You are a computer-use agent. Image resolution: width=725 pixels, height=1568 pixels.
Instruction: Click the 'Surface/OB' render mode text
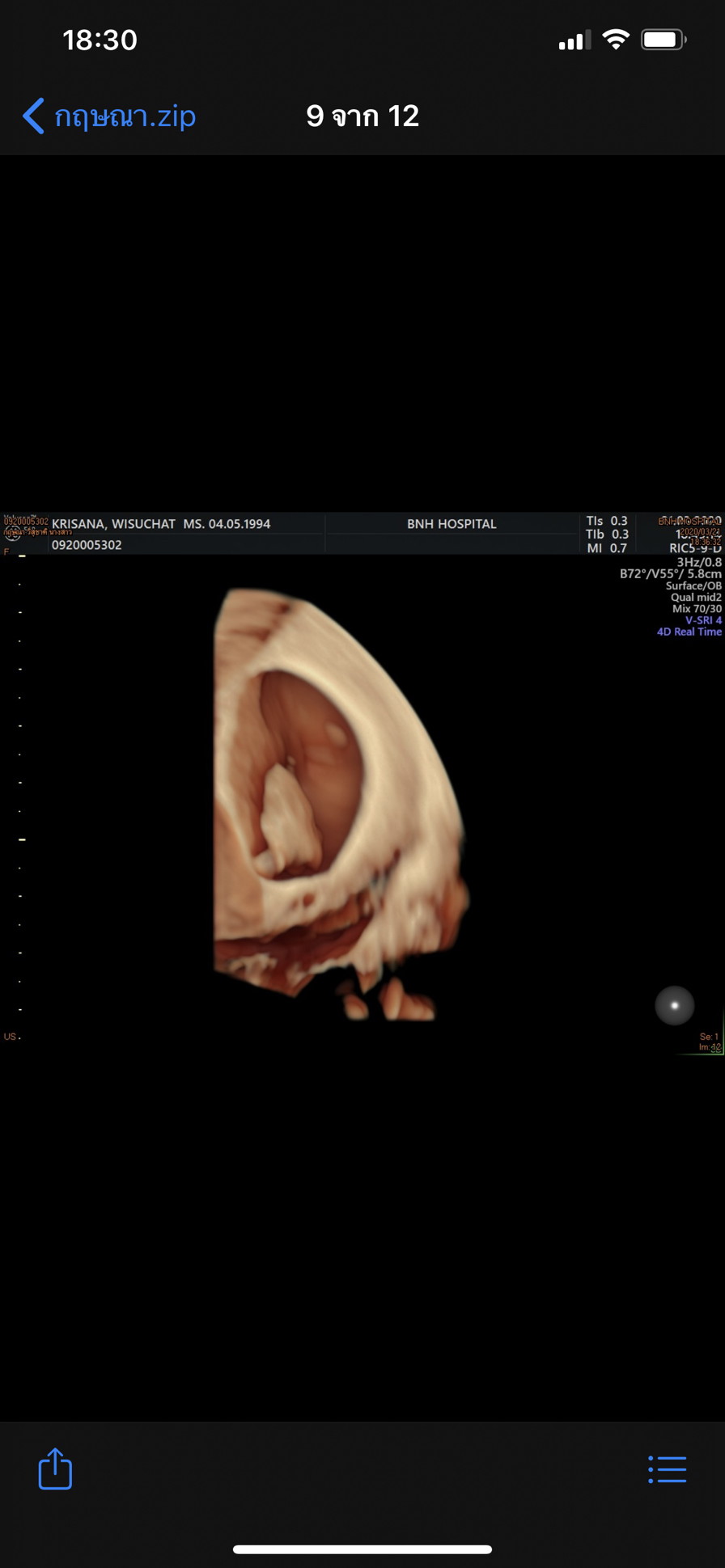[693, 585]
